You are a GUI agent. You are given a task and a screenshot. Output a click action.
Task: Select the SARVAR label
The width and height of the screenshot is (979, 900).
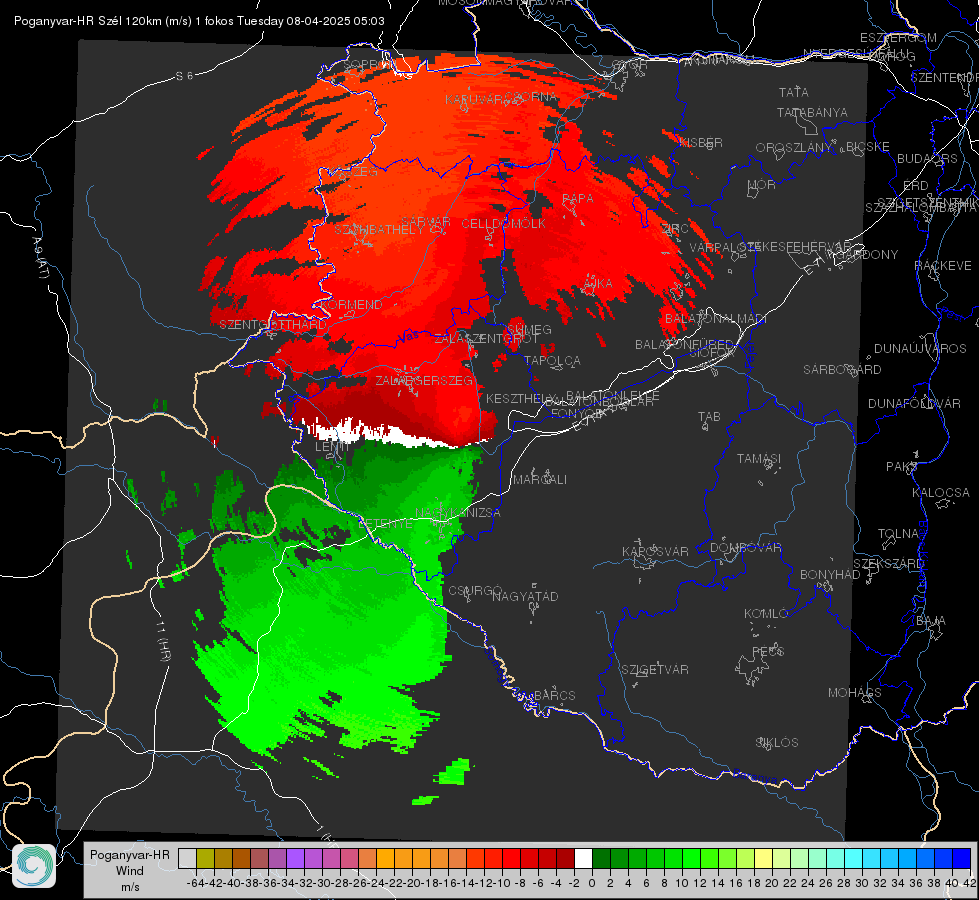tap(426, 222)
